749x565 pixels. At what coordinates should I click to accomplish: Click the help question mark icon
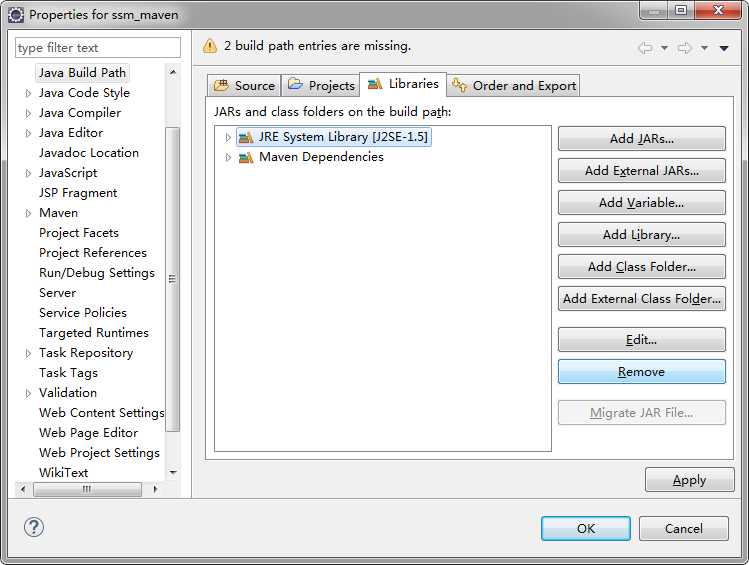pos(32,527)
